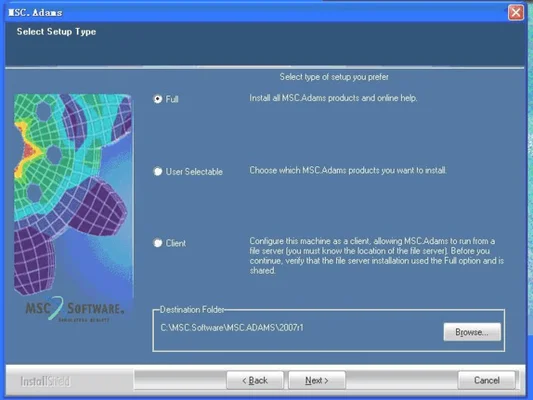The height and width of the screenshot is (400, 533).
Task: Select the Full setup radio button
Action: click(x=158, y=99)
